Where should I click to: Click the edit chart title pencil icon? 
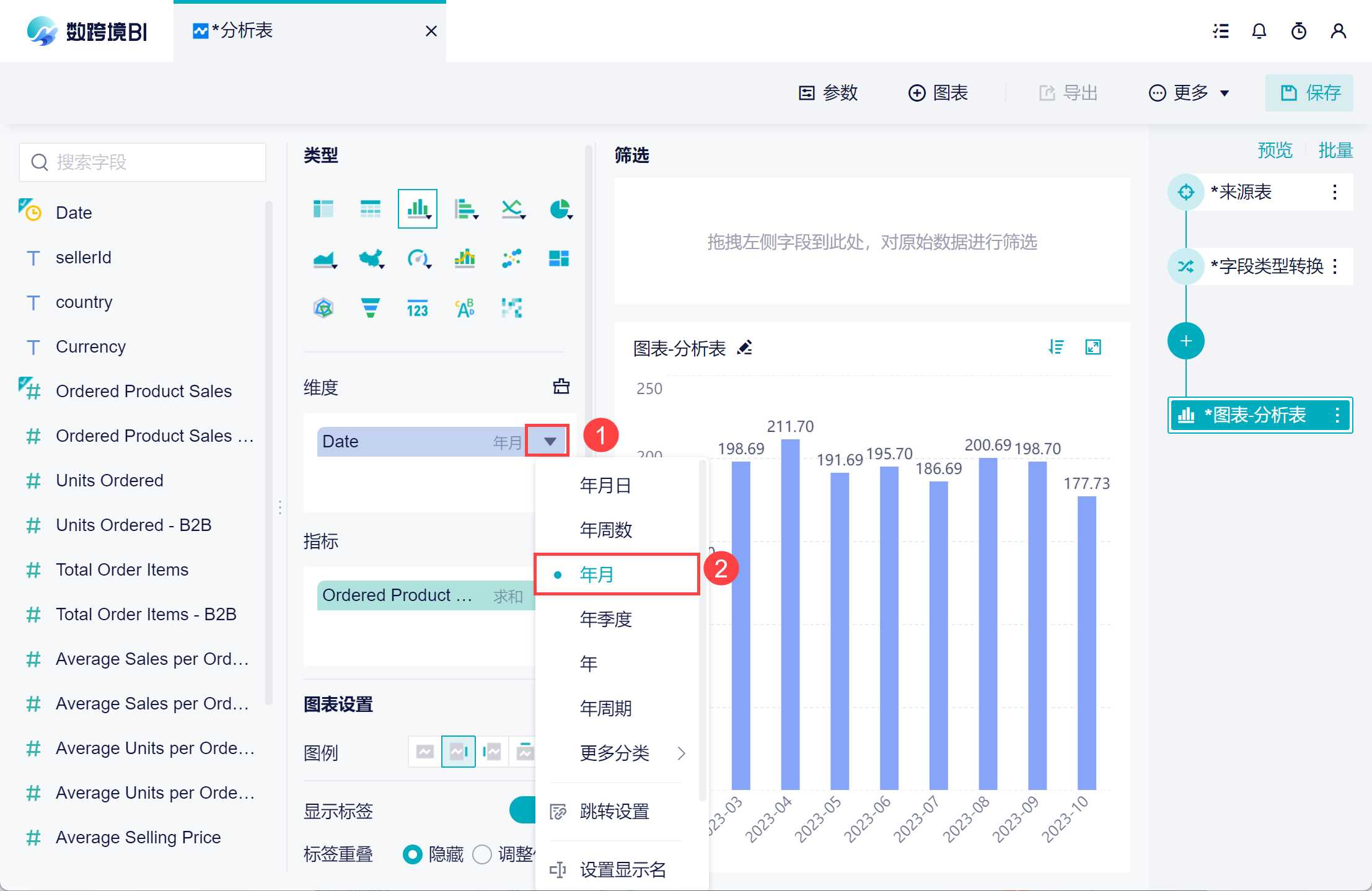(745, 348)
